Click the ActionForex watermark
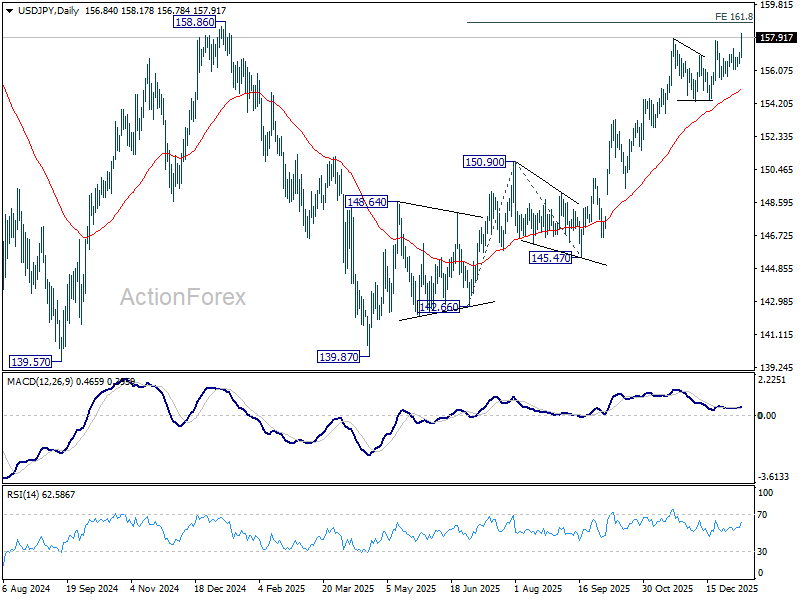Viewport: 800px width, 600px height. click(183, 297)
